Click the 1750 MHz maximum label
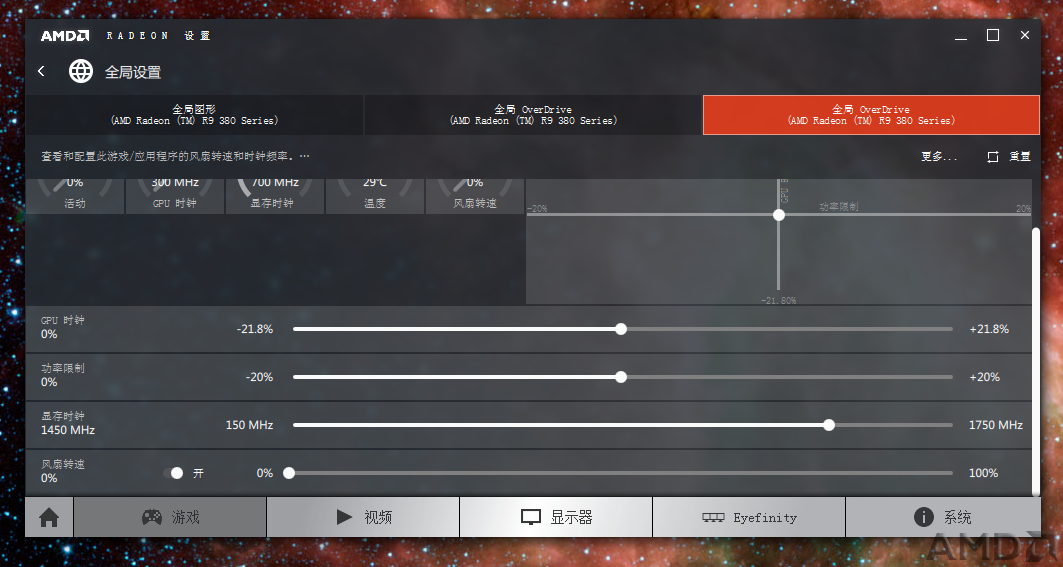 point(996,425)
